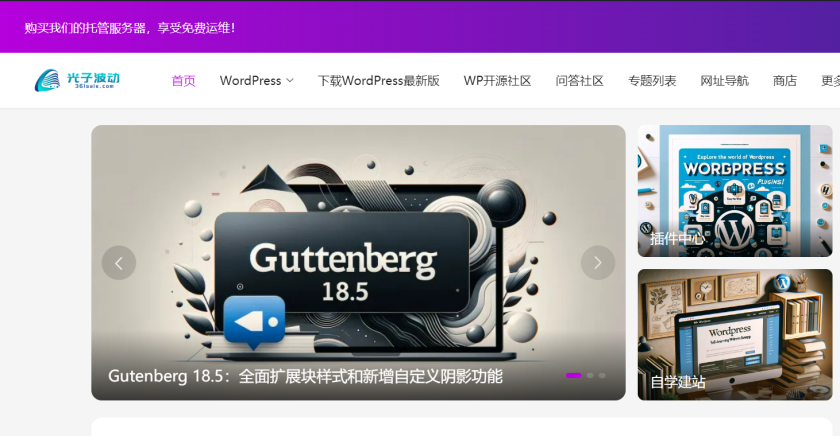Click the hosting server promo banner text
Screen dimensions: 840x436
click(130, 28)
